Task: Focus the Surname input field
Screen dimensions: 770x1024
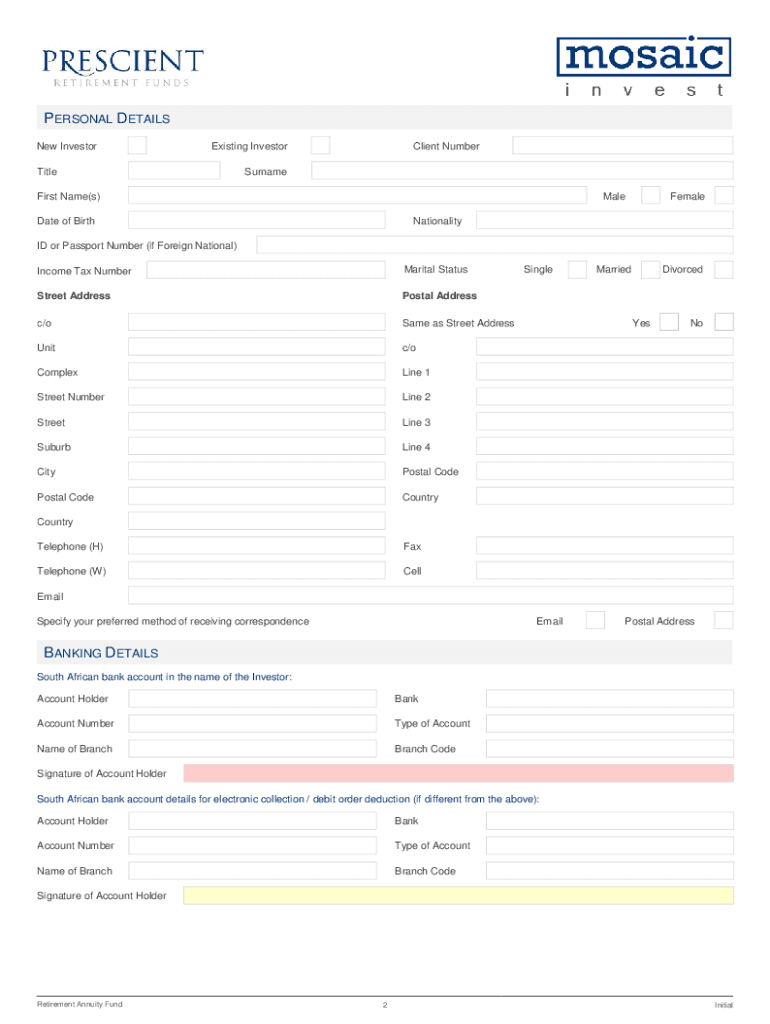Action: (522, 171)
